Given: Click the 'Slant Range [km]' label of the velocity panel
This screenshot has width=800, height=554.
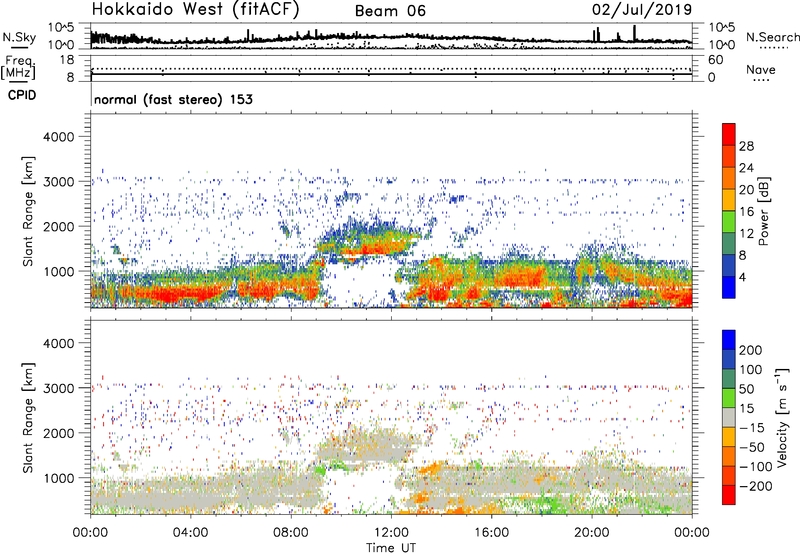Looking at the screenshot, I should (x=28, y=417).
